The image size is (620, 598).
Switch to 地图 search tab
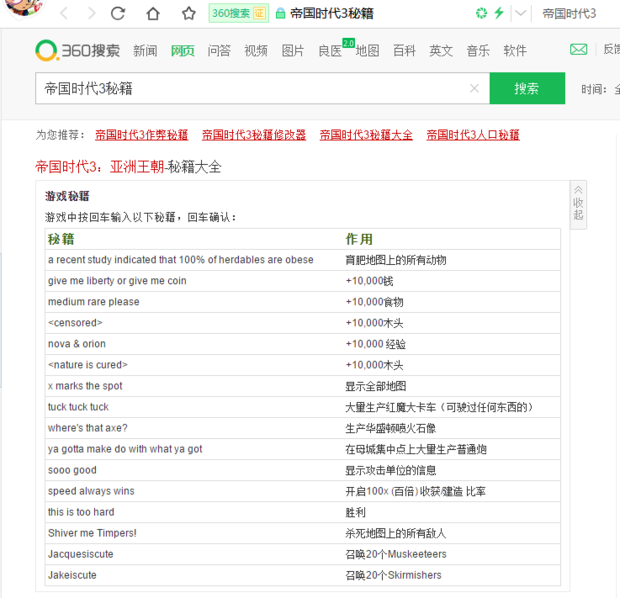(x=367, y=51)
